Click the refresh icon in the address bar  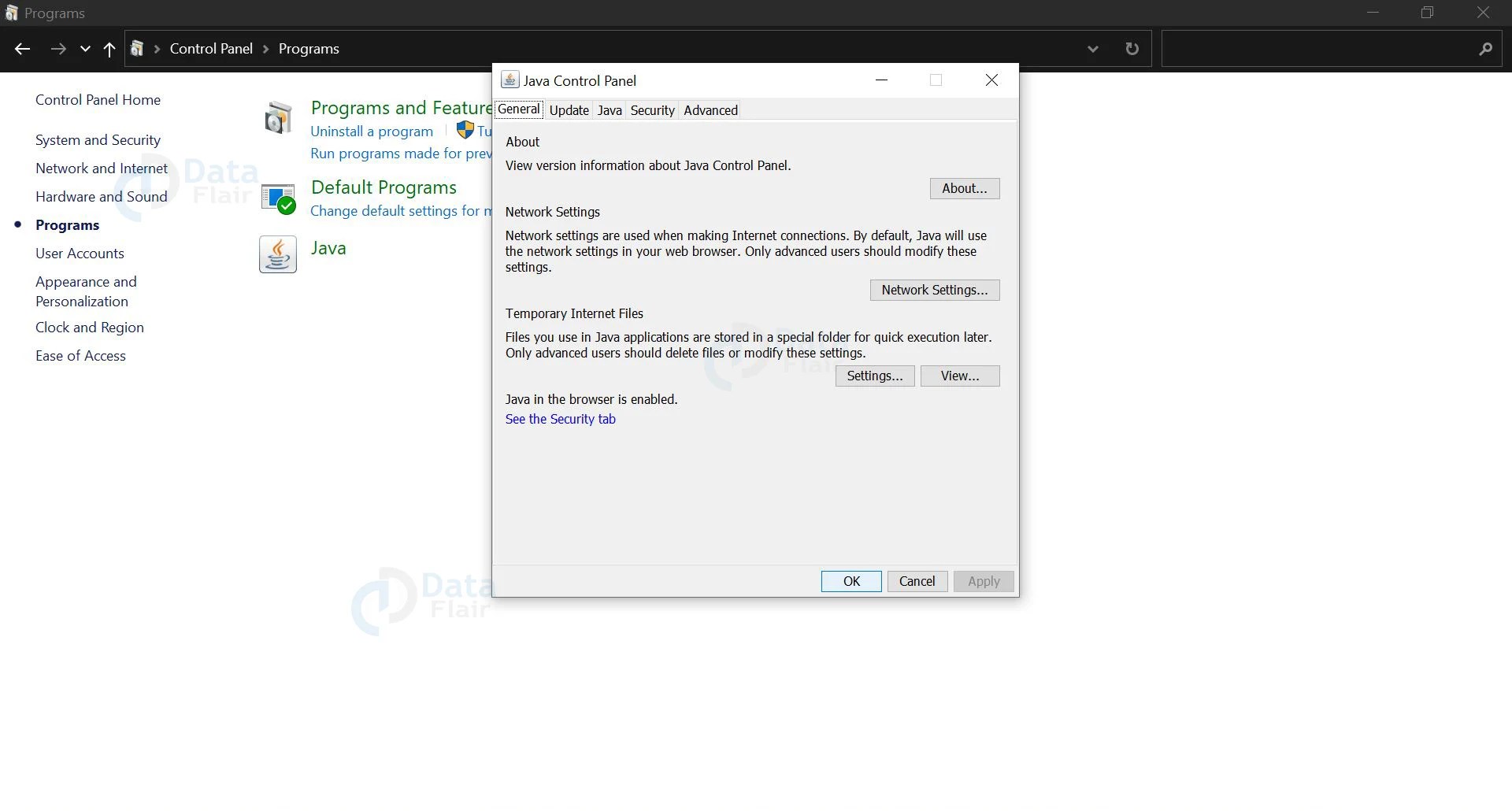pyautogui.click(x=1132, y=48)
